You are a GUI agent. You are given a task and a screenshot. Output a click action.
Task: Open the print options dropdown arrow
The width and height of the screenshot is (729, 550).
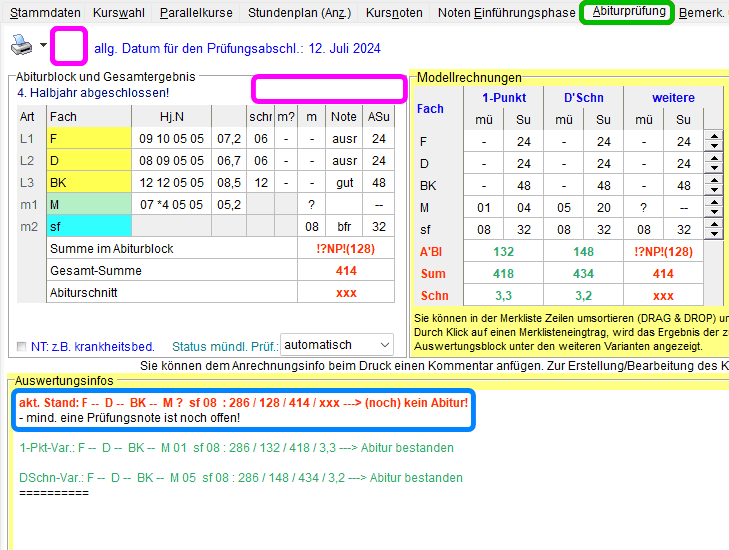coord(43,46)
